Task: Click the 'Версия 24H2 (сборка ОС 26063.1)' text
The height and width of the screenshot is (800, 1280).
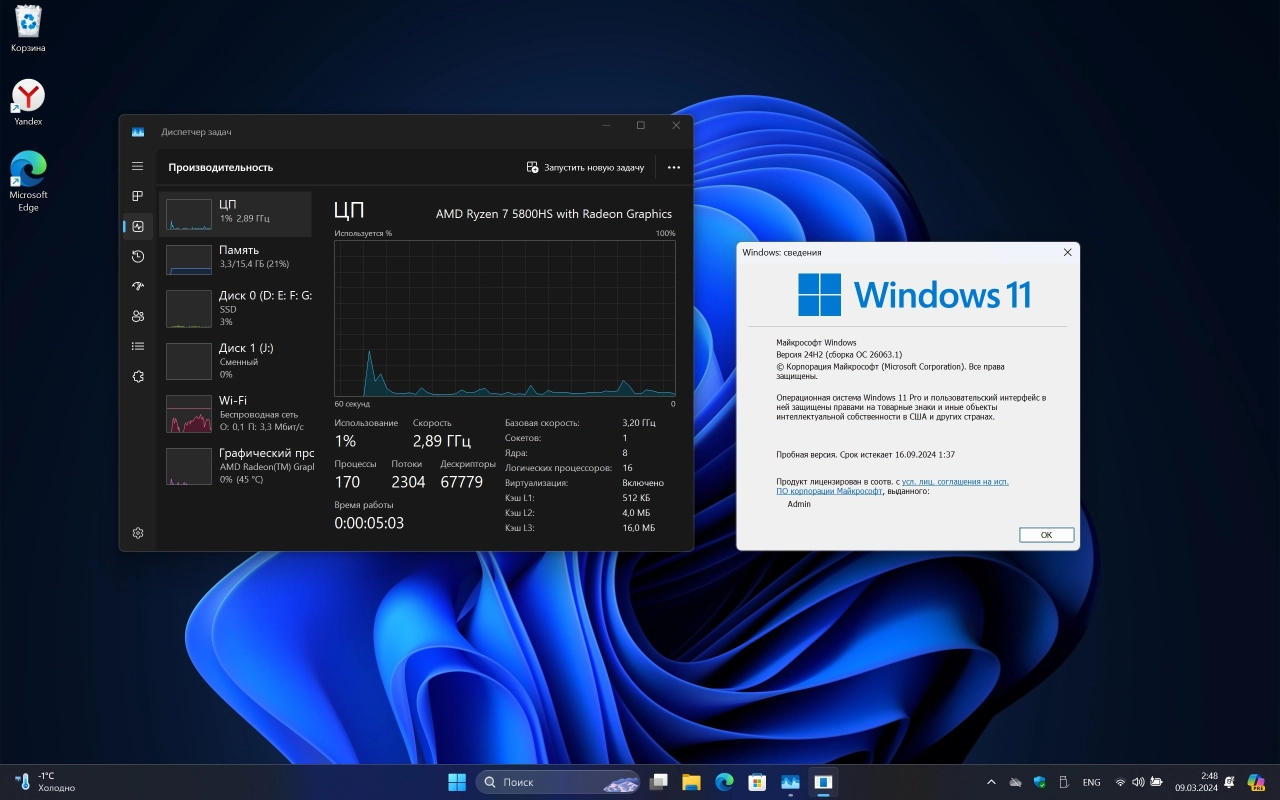Action: (x=839, y=354)
